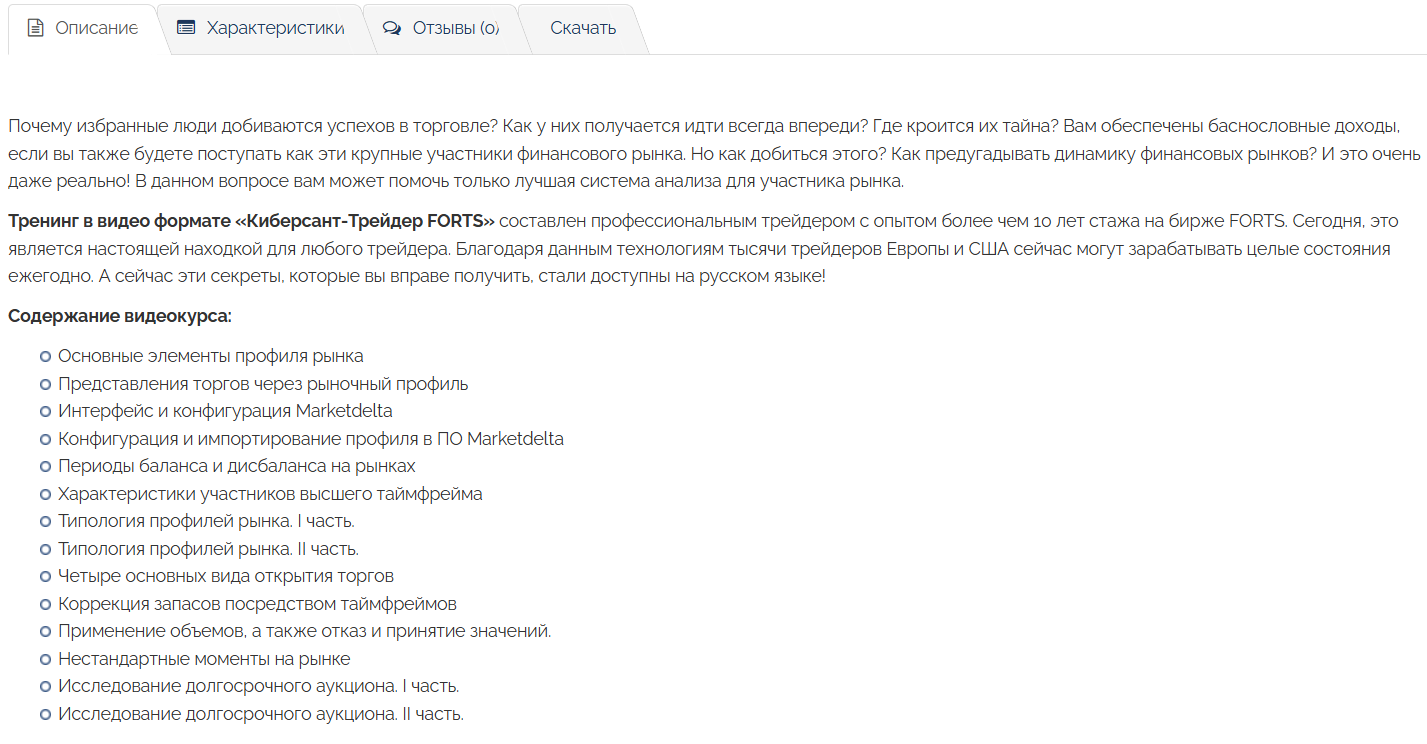Screen dimensions: 1427x744
Task: Click list item Типология профилей рынка. II часть
Action: point(208,549)
